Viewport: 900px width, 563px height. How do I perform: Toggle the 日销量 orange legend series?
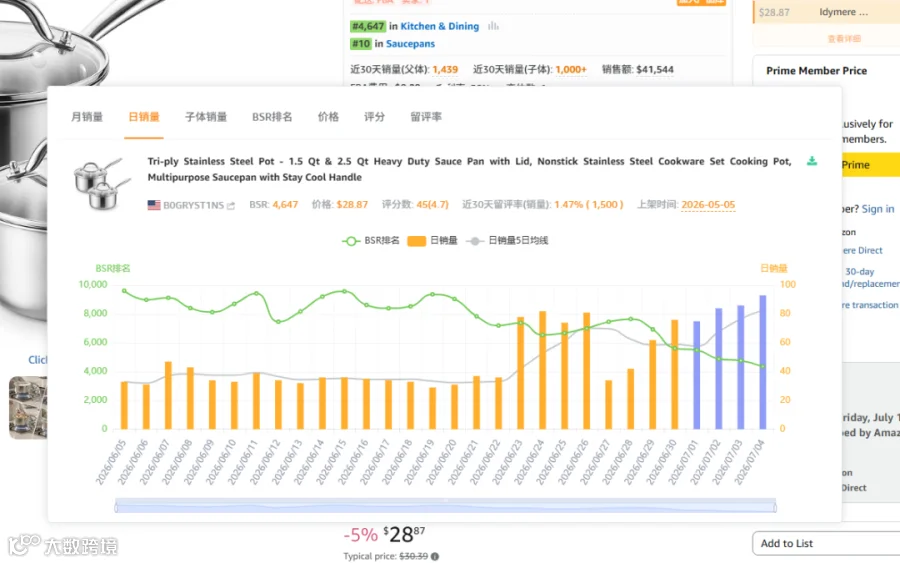432,240
